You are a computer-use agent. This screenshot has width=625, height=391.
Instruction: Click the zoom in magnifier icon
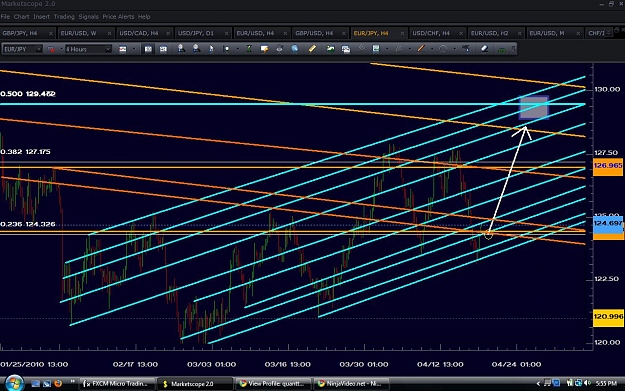click(x=181, y=49)
